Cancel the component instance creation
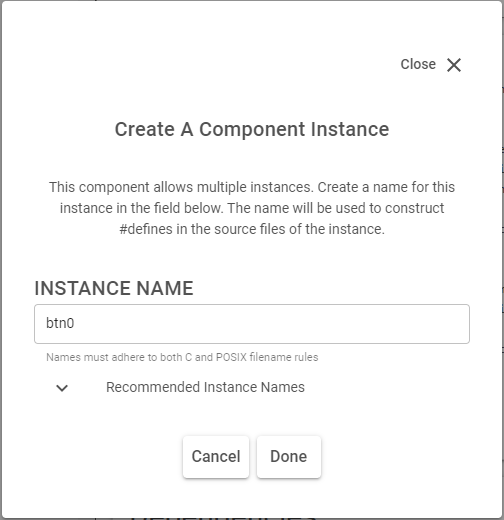504x520 pixels. point(216,457)
